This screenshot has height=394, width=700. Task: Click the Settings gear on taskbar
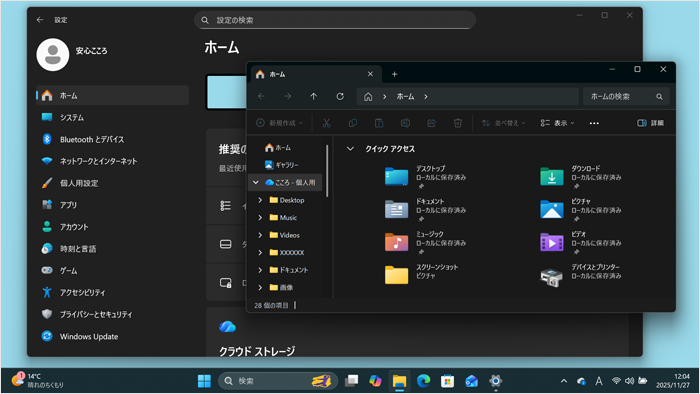pos(496,381)
